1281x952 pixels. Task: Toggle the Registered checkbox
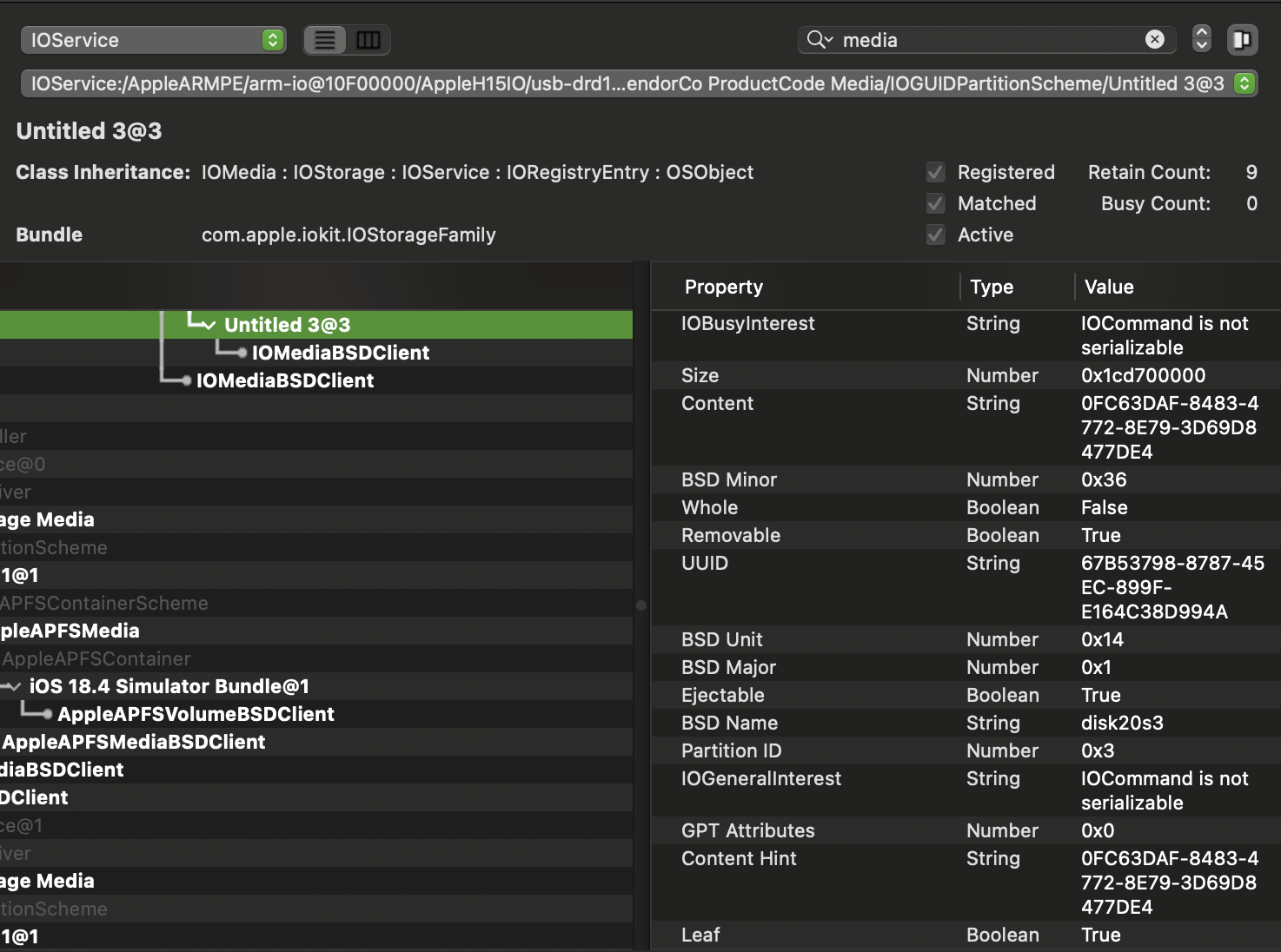[935, 172]
